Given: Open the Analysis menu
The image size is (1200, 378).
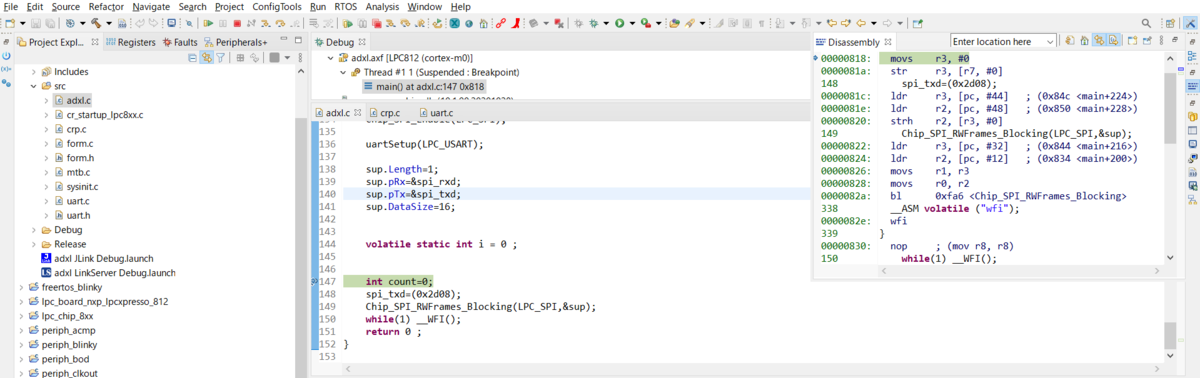Looking at the screenshot, I should 383,6.
